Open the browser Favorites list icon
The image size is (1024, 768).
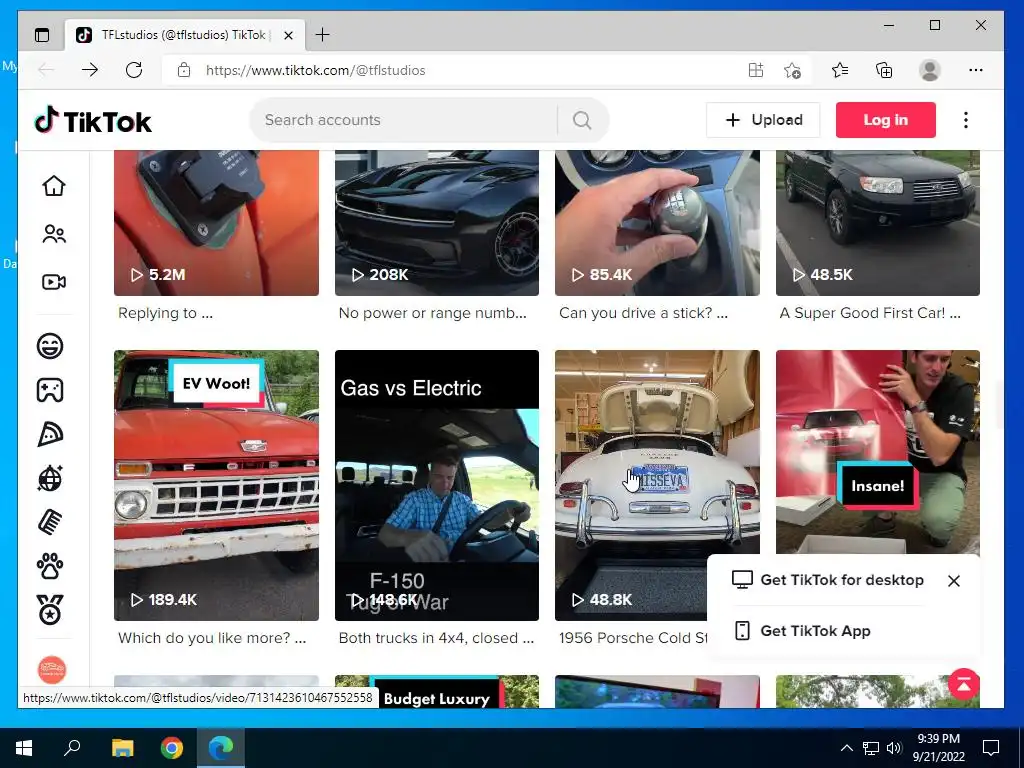(840, 70)
